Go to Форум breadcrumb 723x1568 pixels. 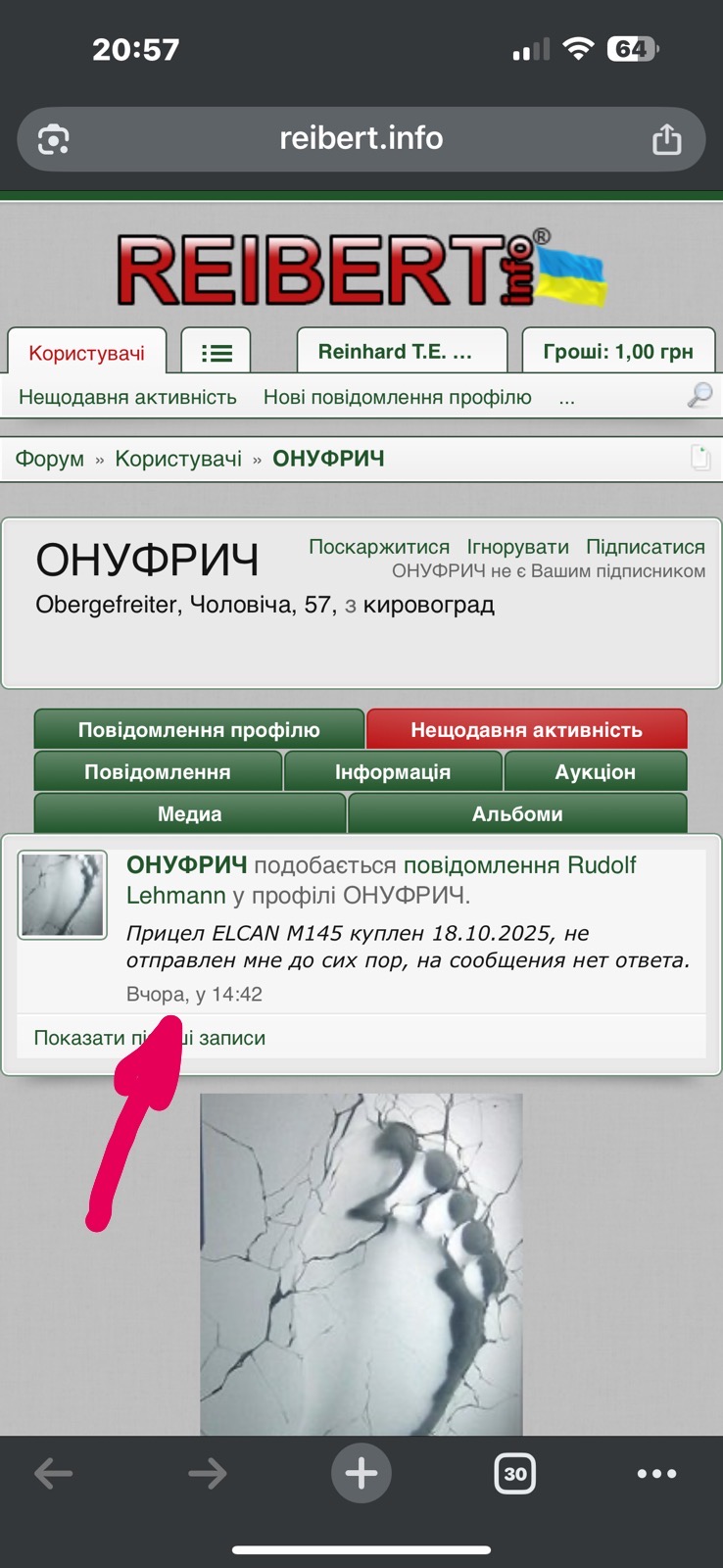click(x=50, y=459)
